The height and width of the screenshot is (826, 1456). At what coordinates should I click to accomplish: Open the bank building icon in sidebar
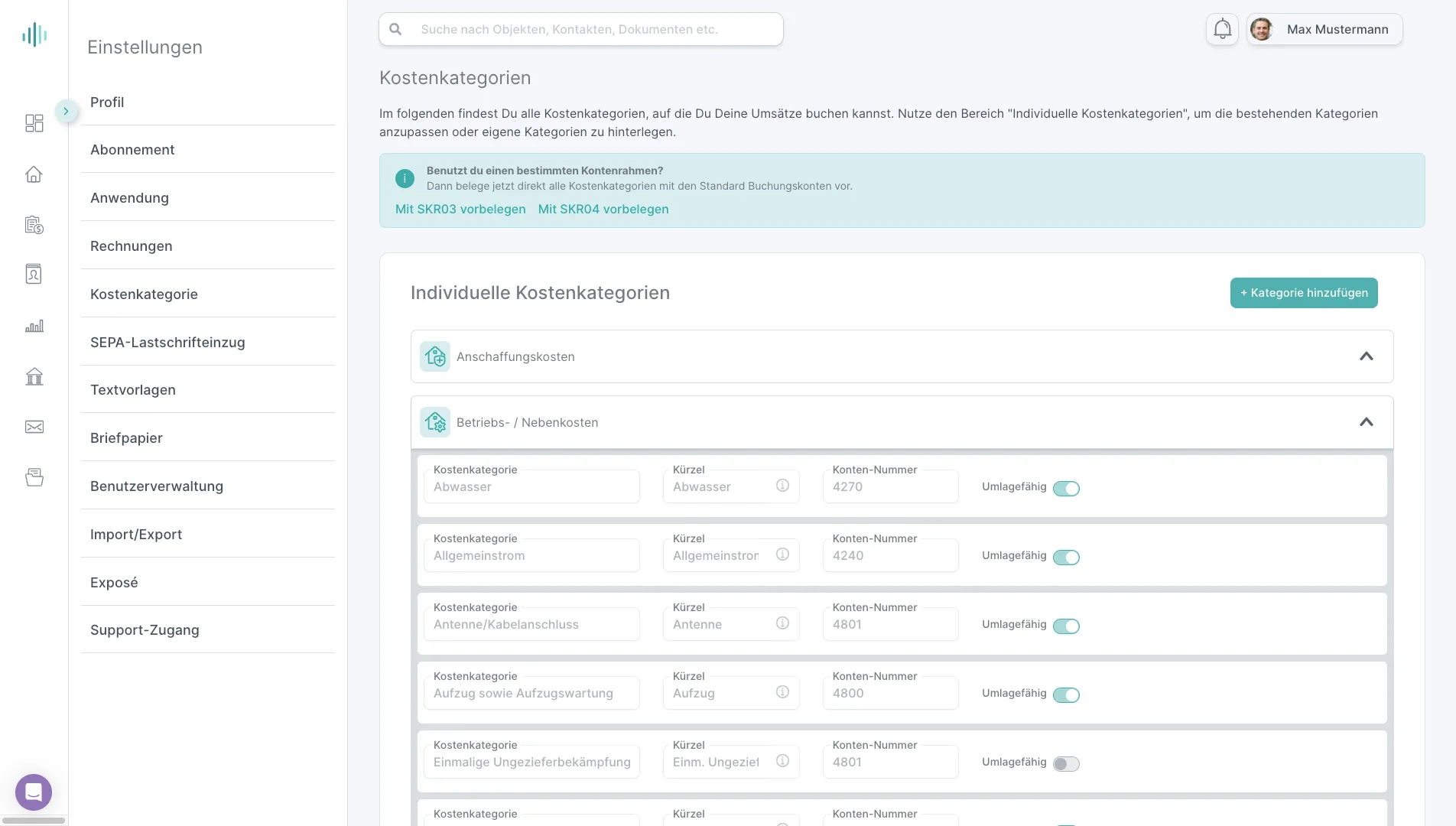pos(34,376)
